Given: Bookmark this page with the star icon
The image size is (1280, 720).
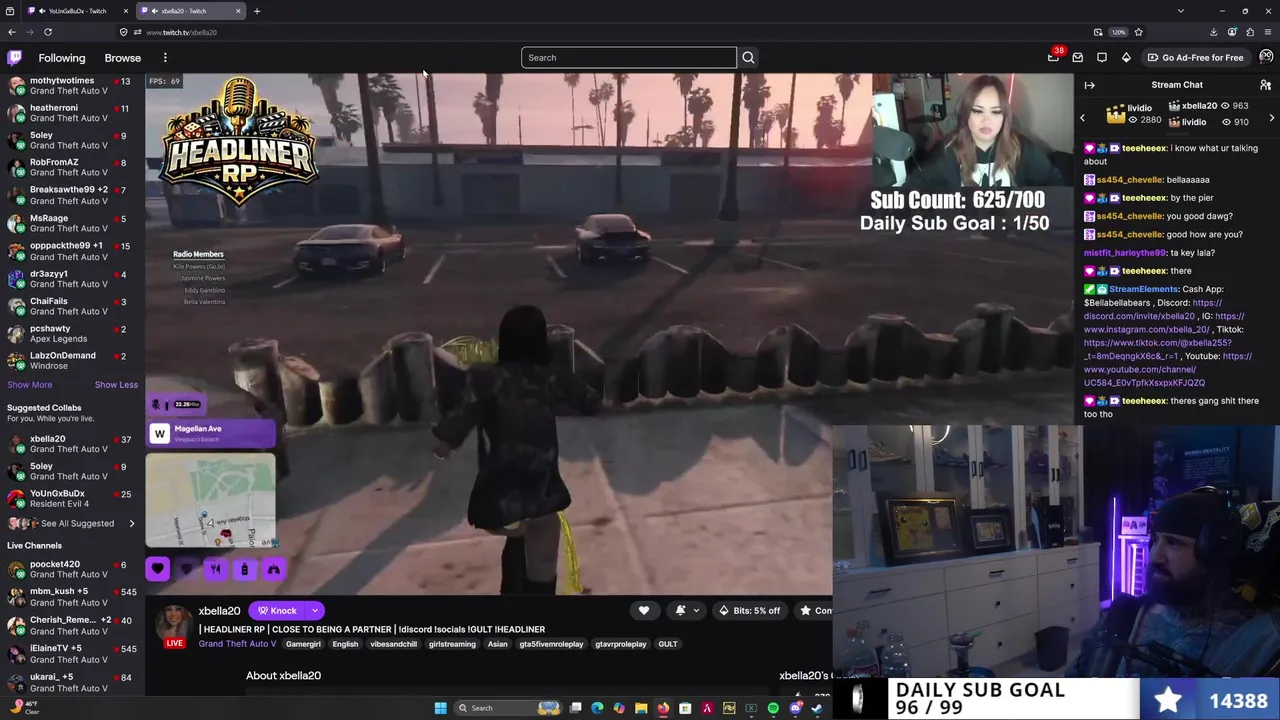Looking at the screenshot, I should pos(1138,32).
